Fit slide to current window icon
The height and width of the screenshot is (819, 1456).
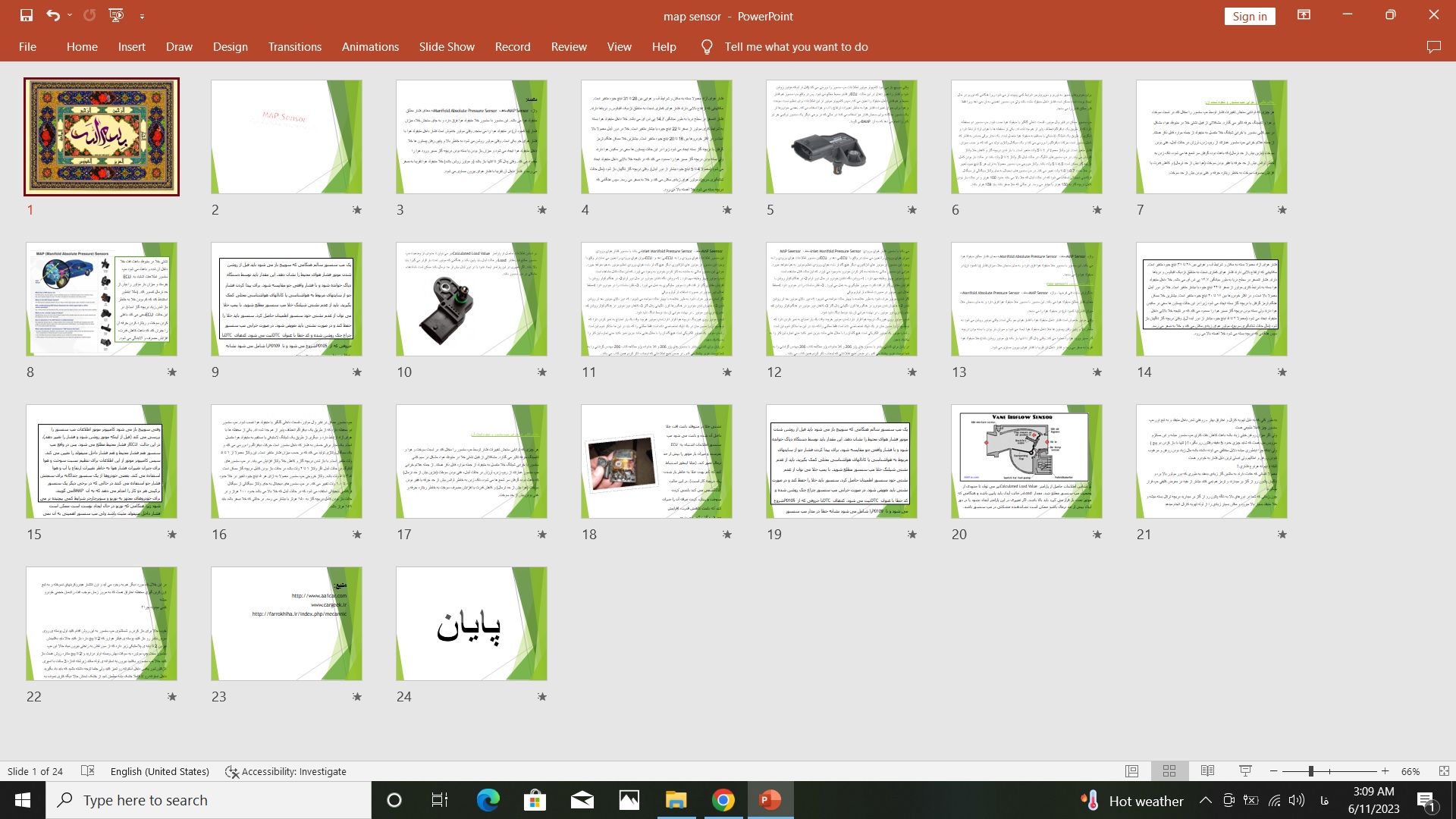click(1444, 771)
